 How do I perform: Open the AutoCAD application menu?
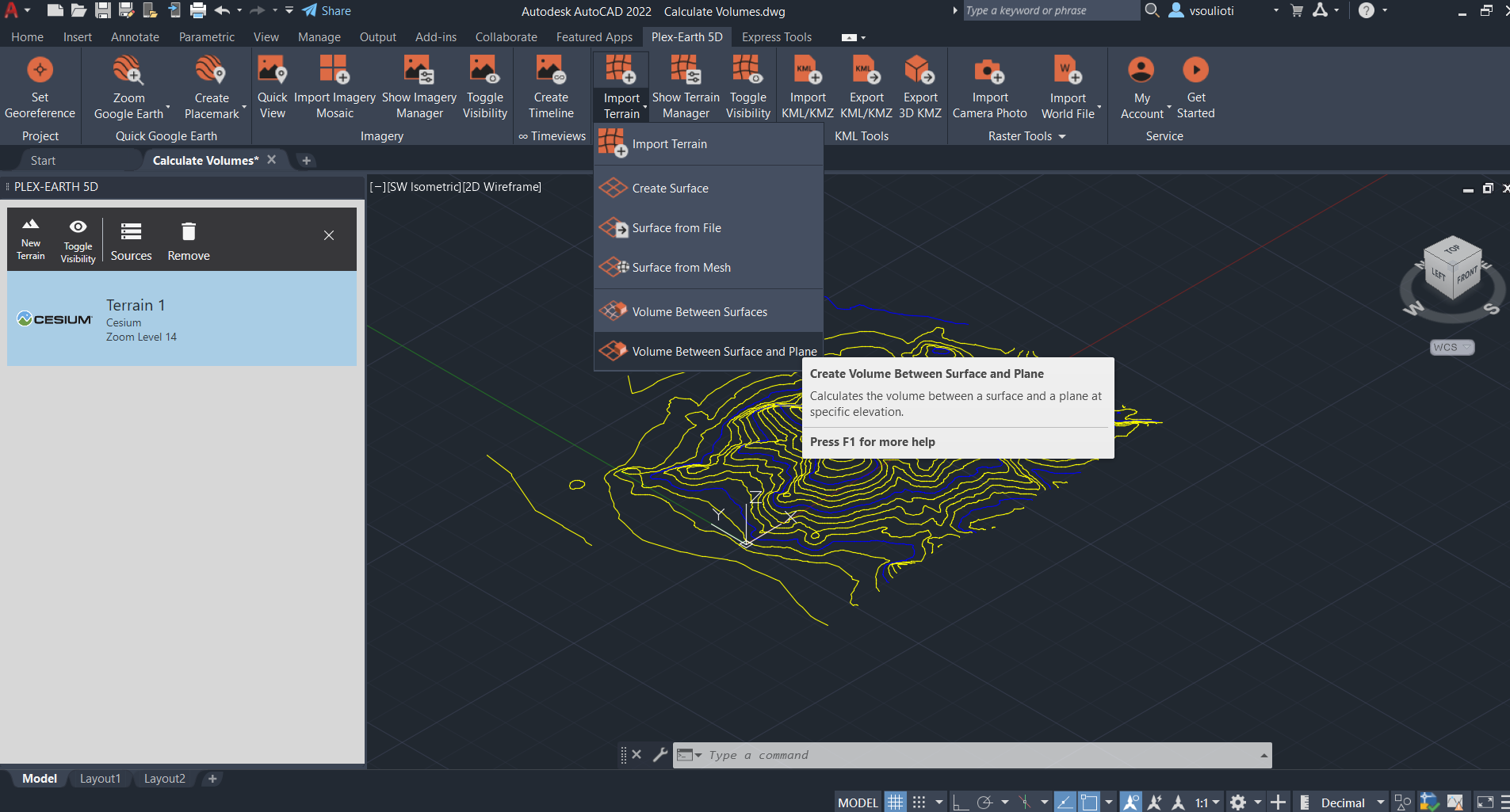(16, 10)
